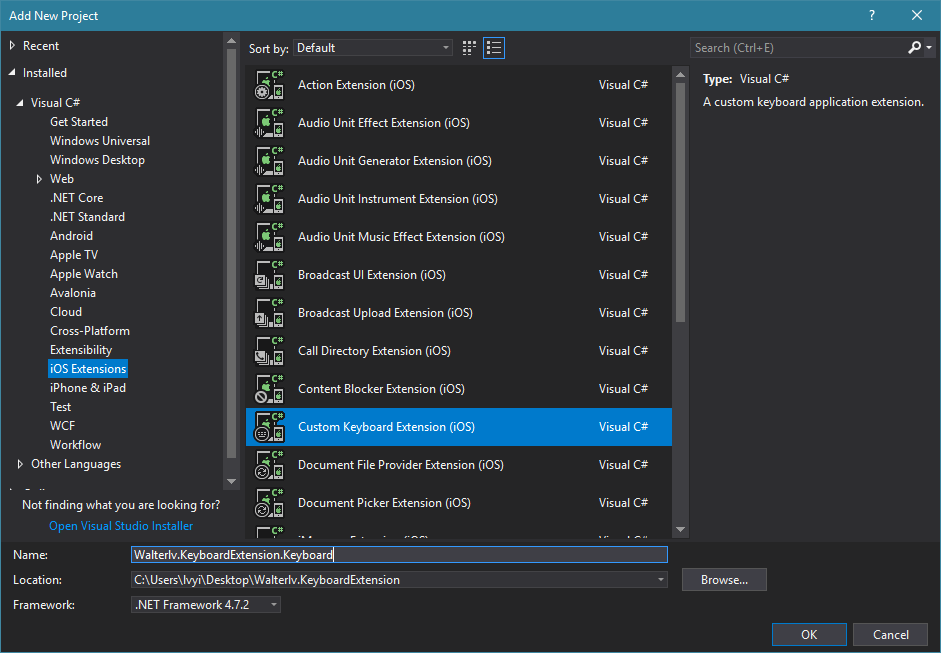Select "Document Picker Extension (iOS)" template name

[385, 503]
